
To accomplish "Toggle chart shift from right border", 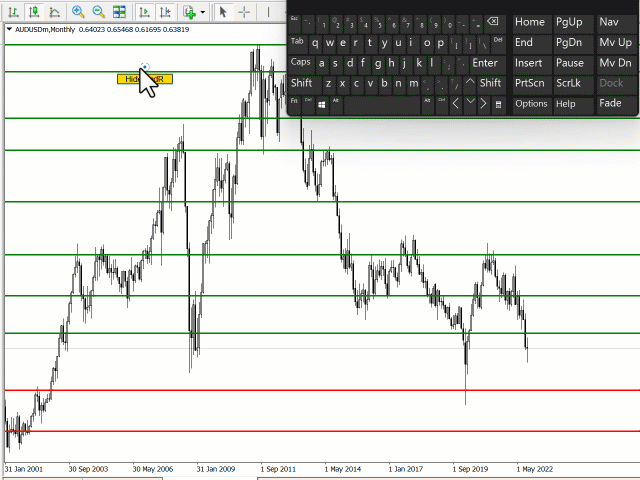I will [x=165, y=12].
